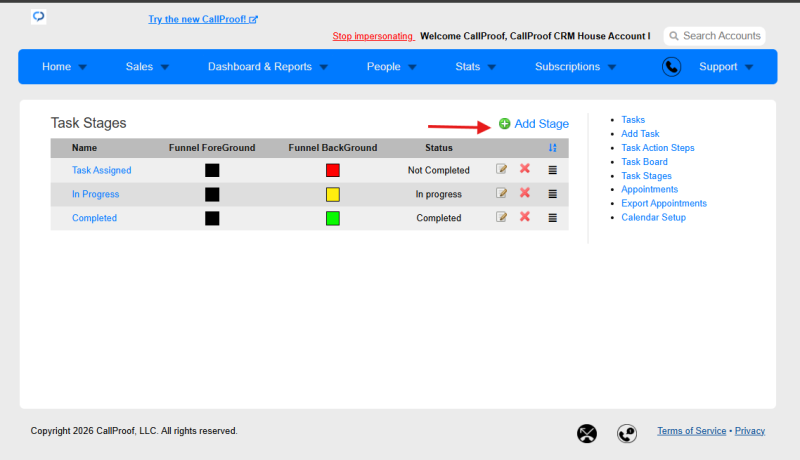Click the phone dialer icon in navbar

tap(671, 67)
